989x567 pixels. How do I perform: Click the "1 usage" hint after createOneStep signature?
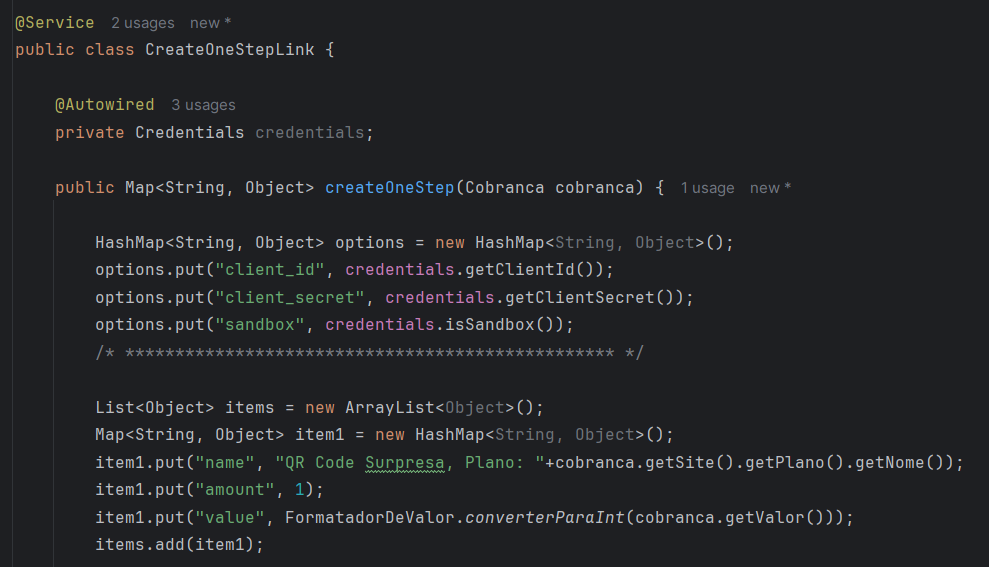click(x=707, y=187)
